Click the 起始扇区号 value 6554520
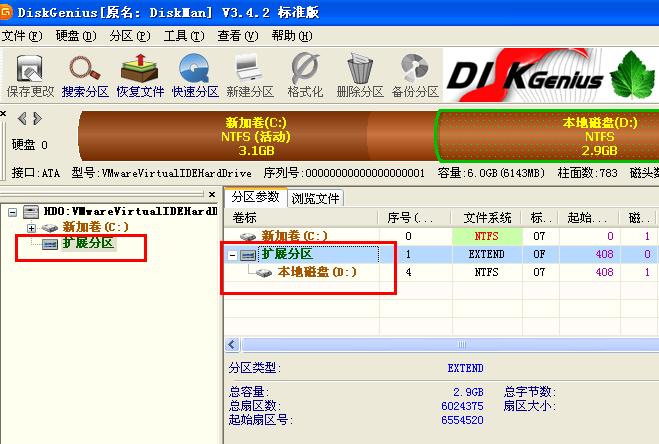The height and width of the screenshot is (444, 659). click(462, 420)
